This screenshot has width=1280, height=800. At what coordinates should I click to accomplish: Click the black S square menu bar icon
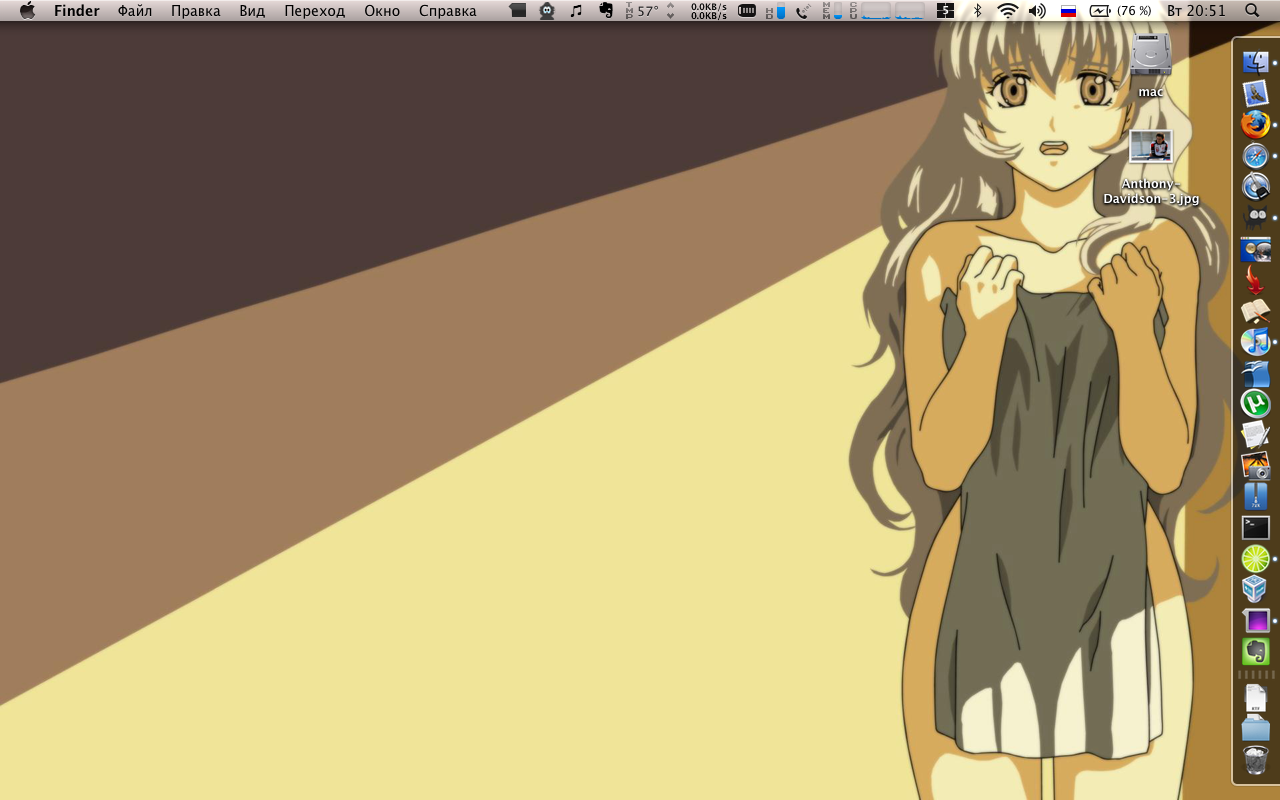pos(945,11)
